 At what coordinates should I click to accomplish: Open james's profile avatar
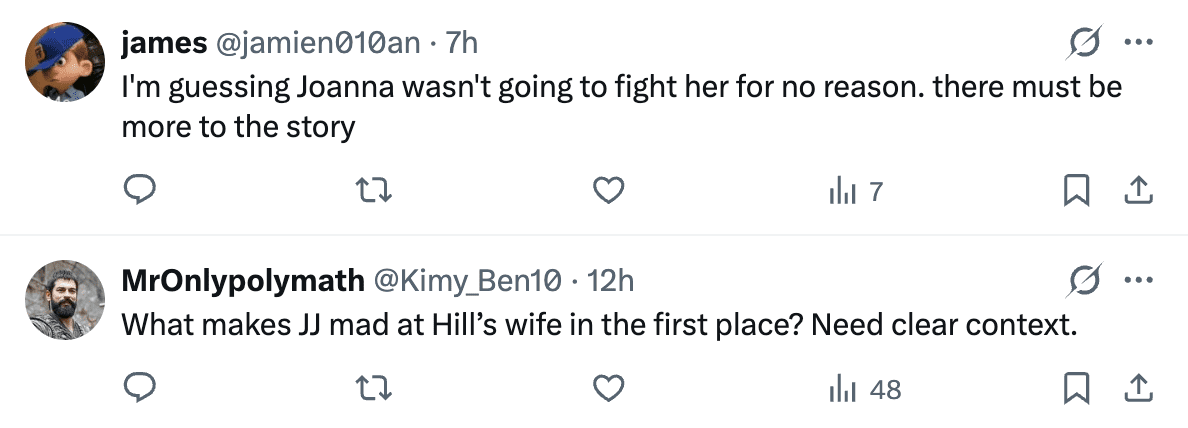[x=65, y=62]
